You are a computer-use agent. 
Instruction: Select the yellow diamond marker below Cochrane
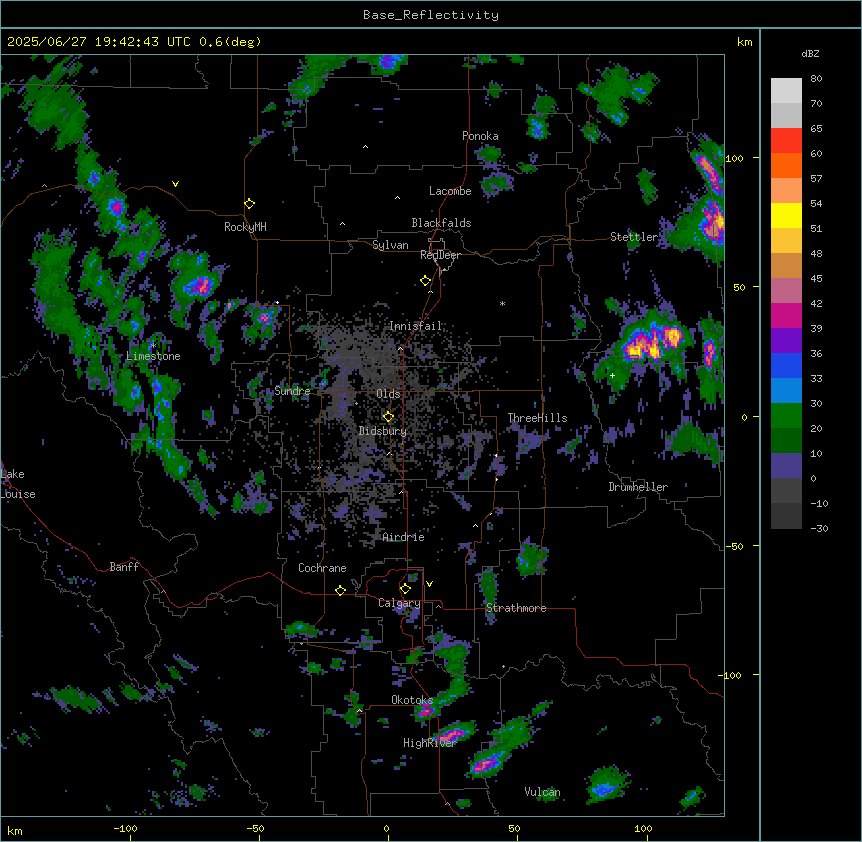[340, 590]
